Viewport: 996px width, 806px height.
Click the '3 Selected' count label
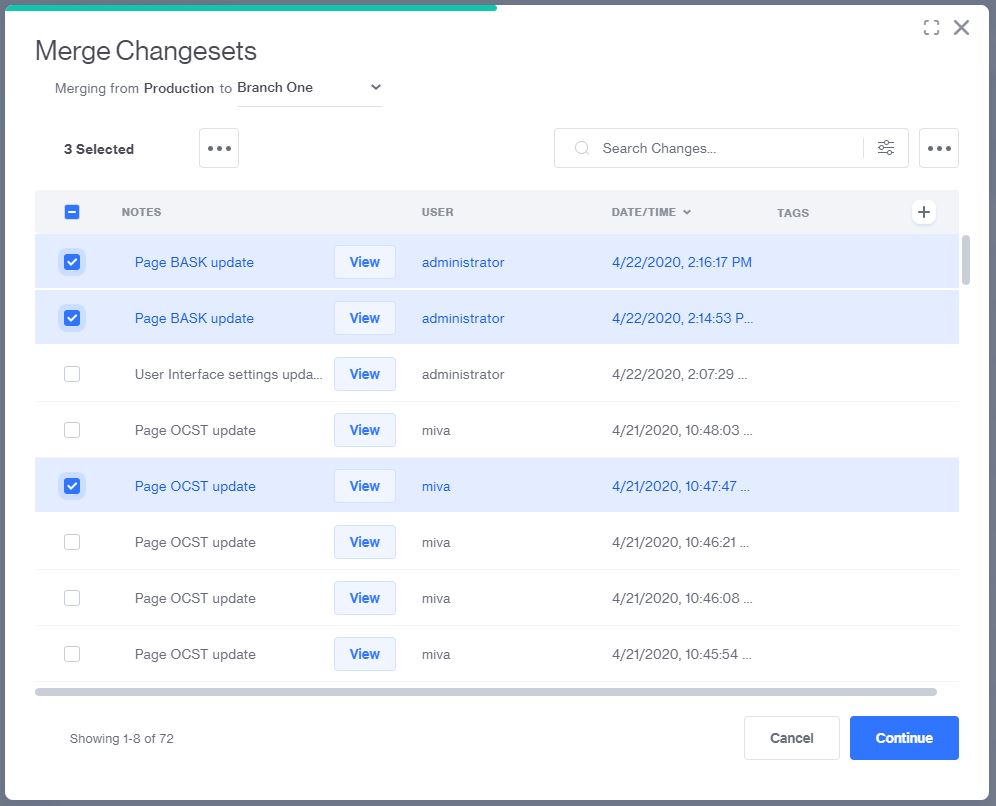[98, 149]
